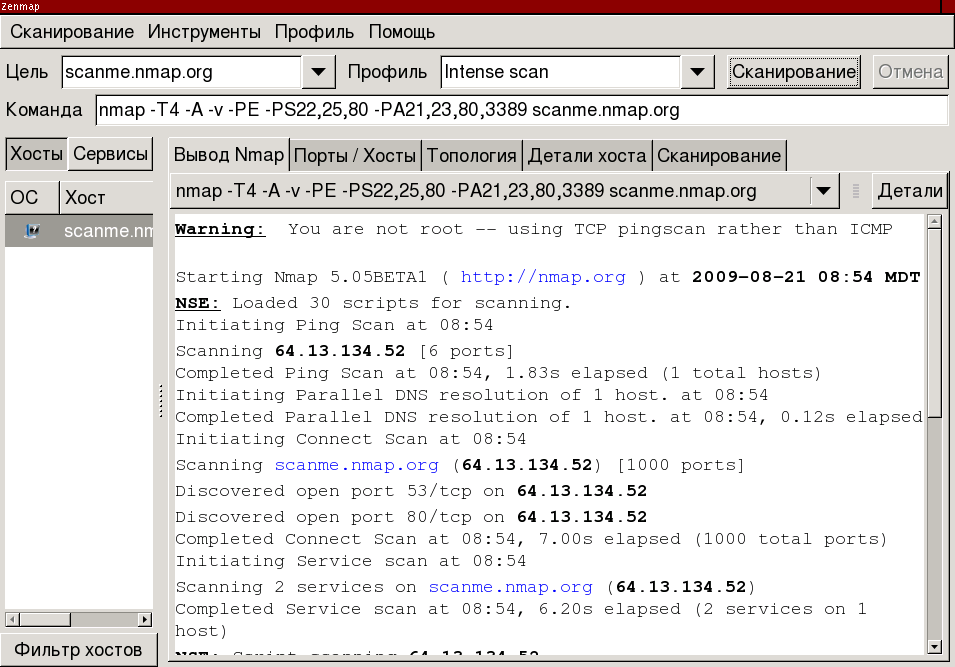Select the scanme.nmap.org host row
The height and width of the screenshot is (667, 955).
(79, 231)
